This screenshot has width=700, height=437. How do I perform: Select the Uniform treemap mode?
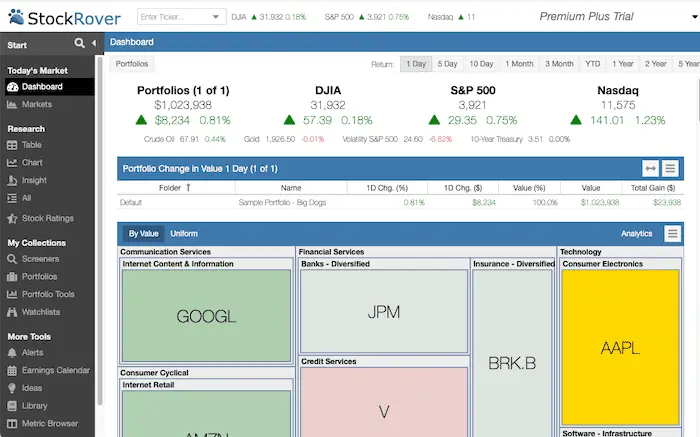[x=183, y=233]
